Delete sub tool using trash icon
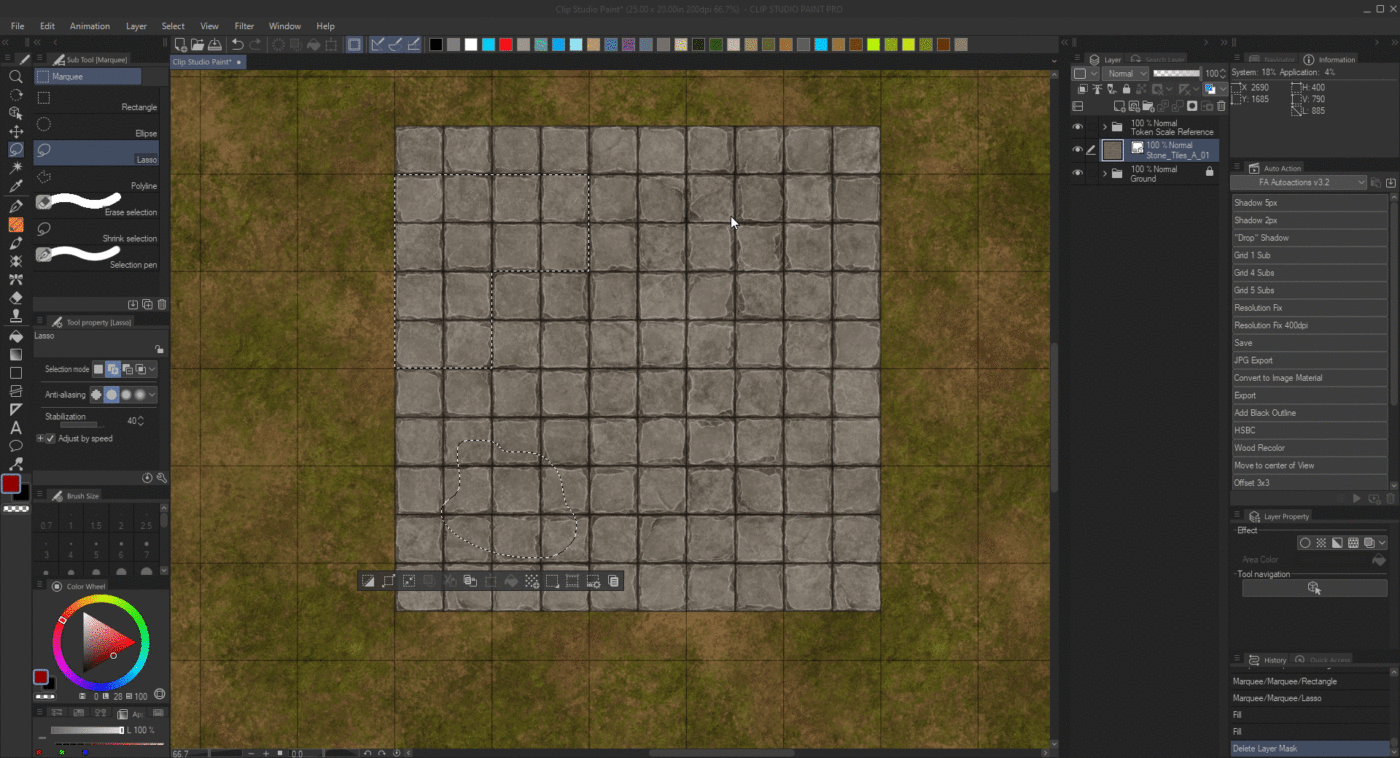The image size is (1400, 758). point(162,304)
